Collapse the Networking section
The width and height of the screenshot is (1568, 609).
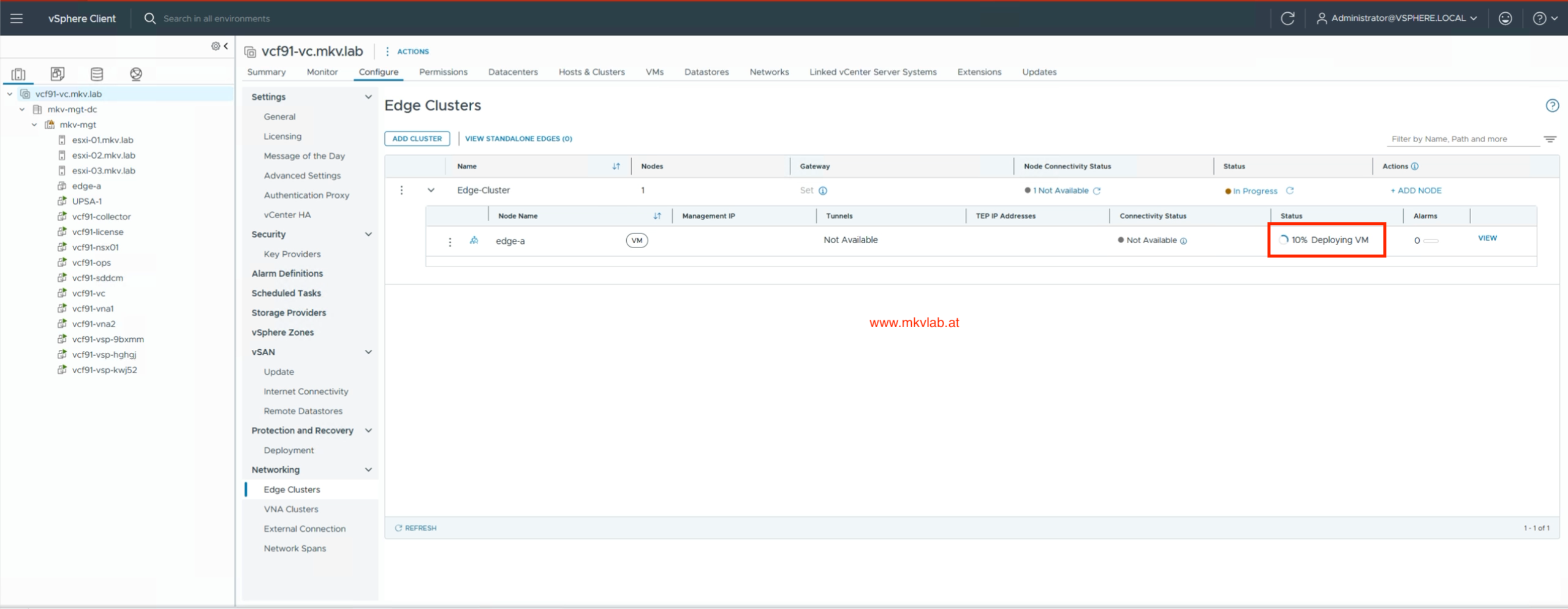[x=368, y=469]
